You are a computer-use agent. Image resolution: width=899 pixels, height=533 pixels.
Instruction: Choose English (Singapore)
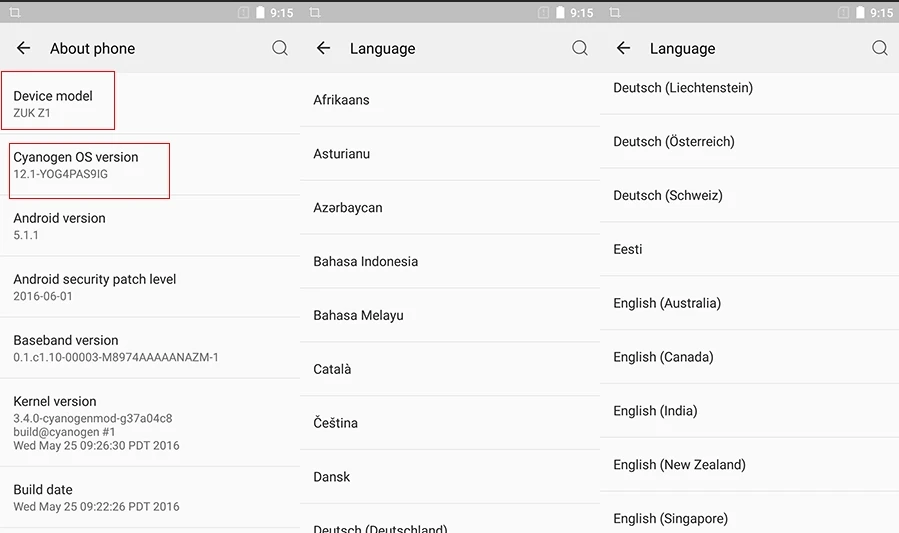[x=749, y=513]
